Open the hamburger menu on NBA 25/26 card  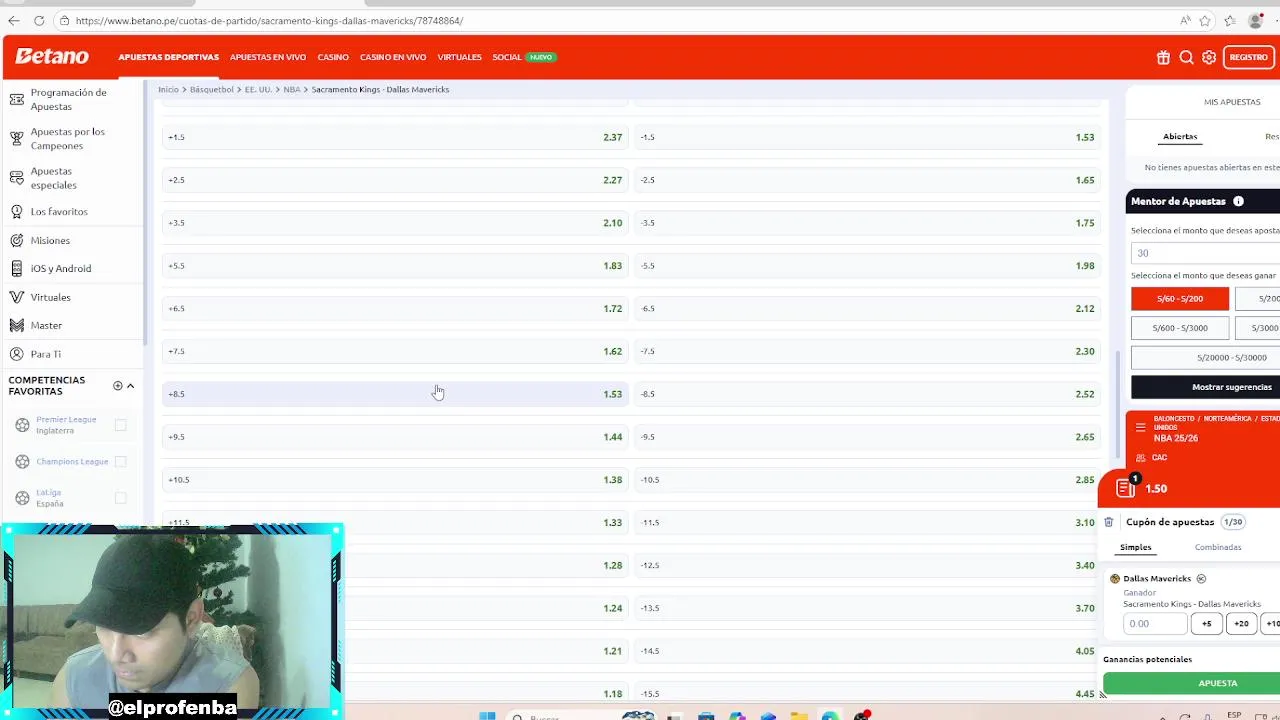click(x=1140, y=428)
